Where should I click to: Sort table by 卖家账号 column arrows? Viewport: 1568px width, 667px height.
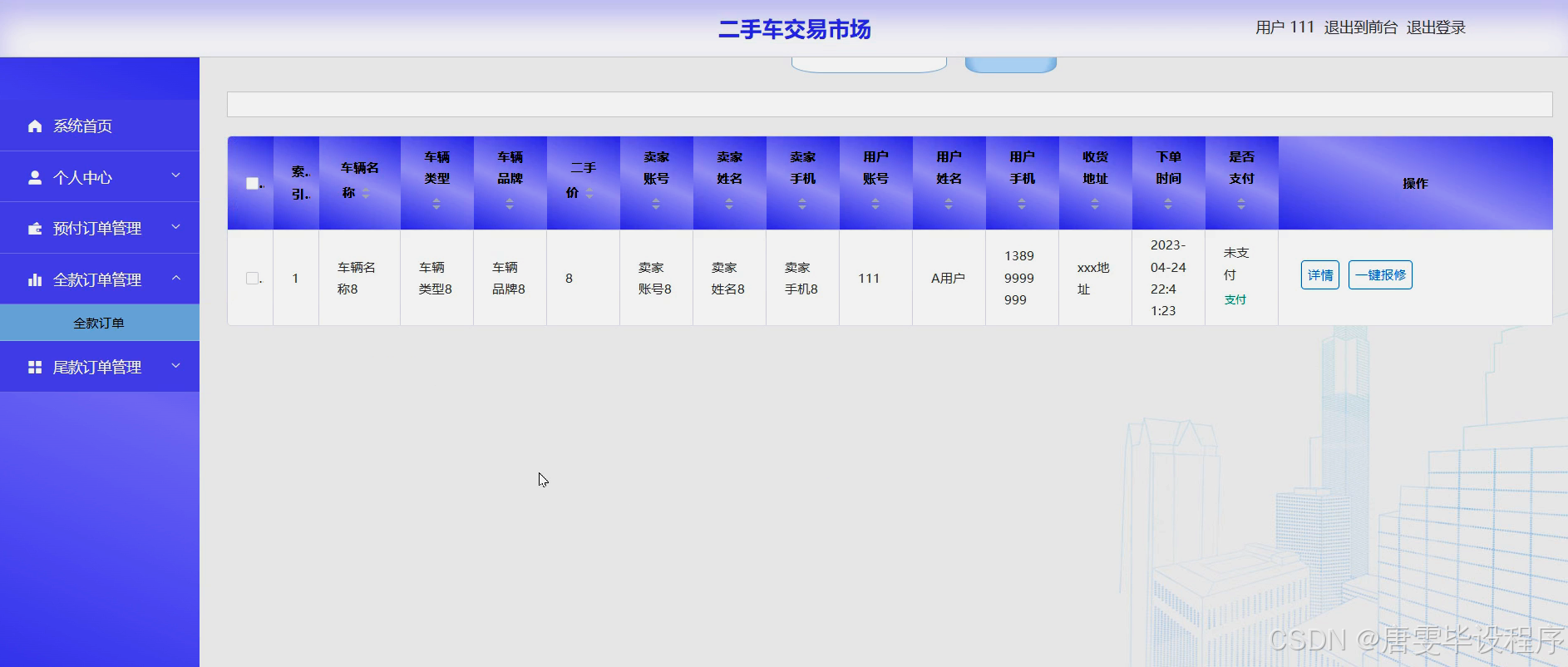[x=656, y=204]
